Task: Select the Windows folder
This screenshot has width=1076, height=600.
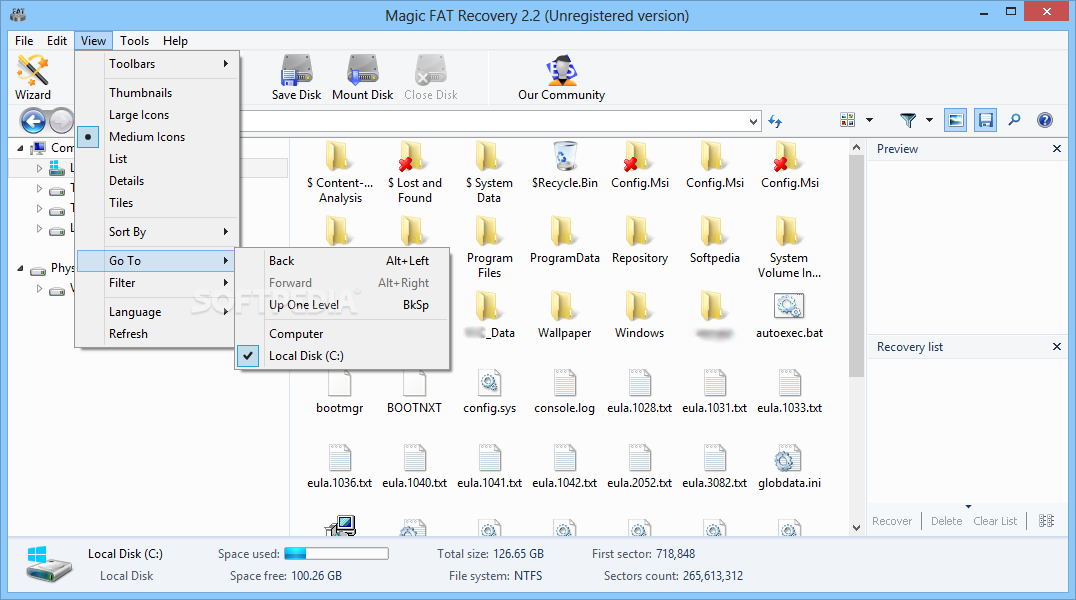Action: pyautogui.click(x=639, y=315)
